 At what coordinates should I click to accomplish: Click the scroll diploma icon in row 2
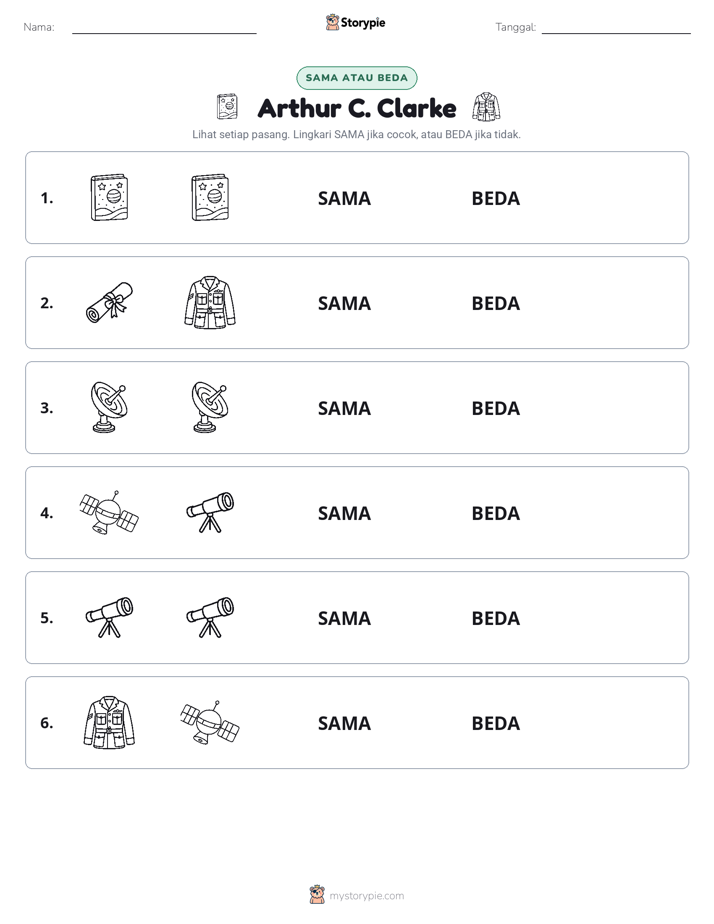(x=109, y=303)
